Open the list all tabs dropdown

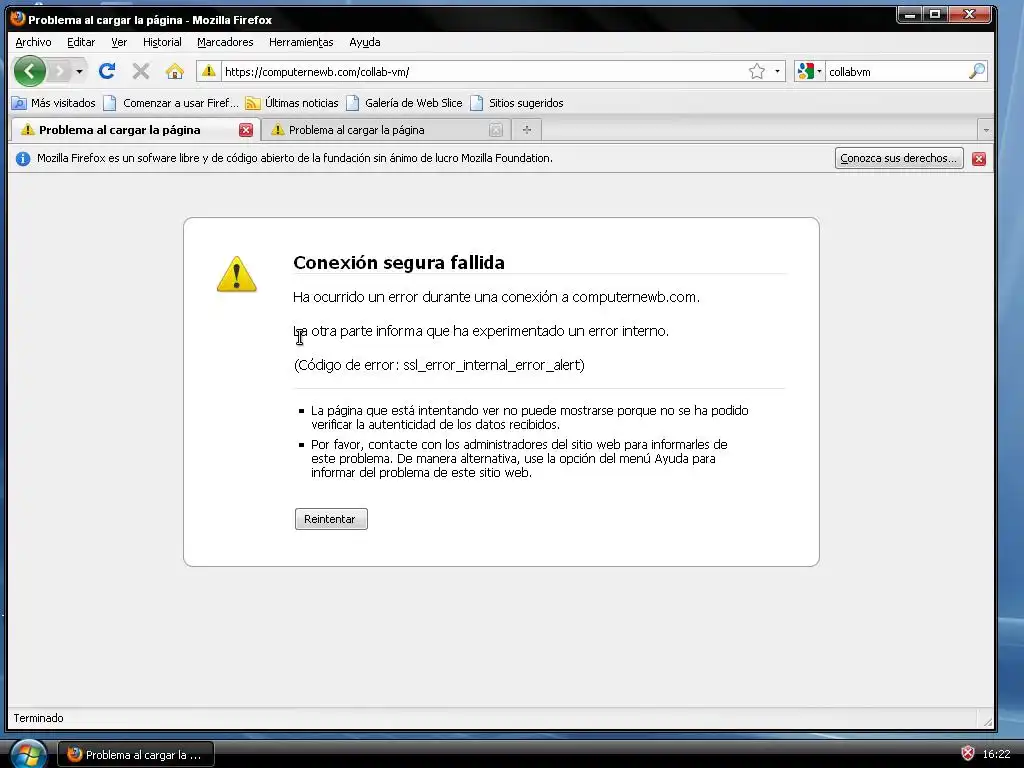[x=986, y=130]
